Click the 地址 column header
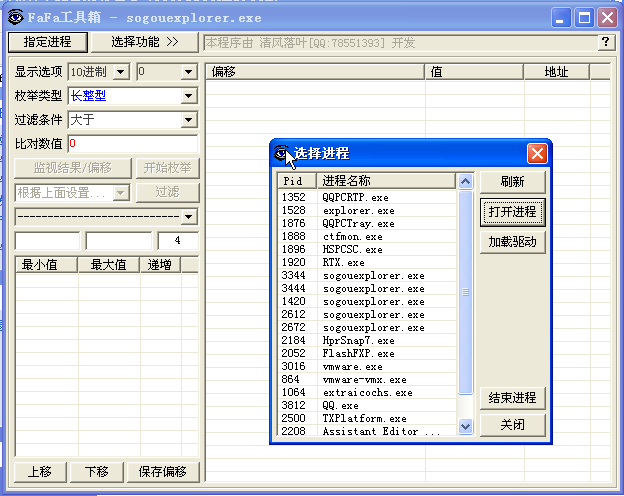The height and width of the screenshot is (496, 624). [557, 72]
